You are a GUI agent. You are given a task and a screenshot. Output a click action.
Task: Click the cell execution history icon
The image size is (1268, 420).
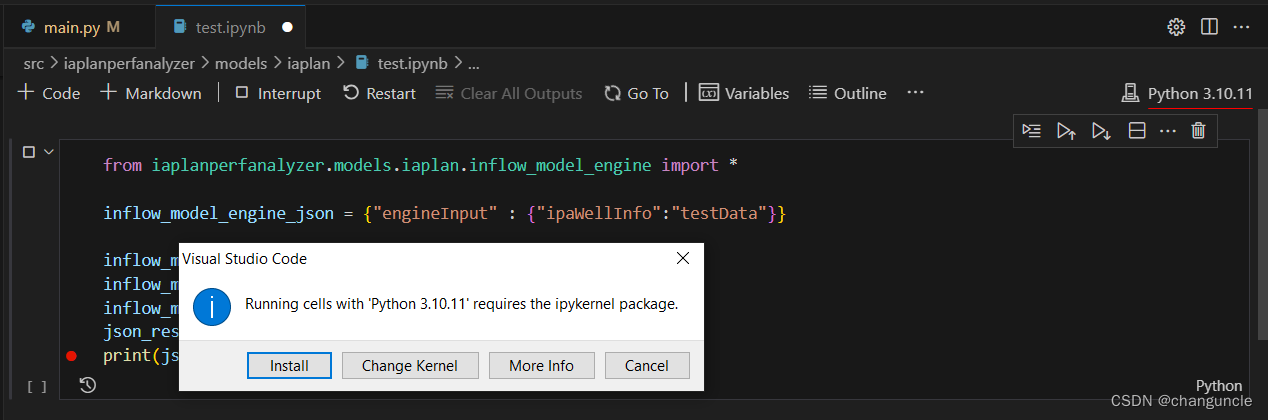[87, 385]
